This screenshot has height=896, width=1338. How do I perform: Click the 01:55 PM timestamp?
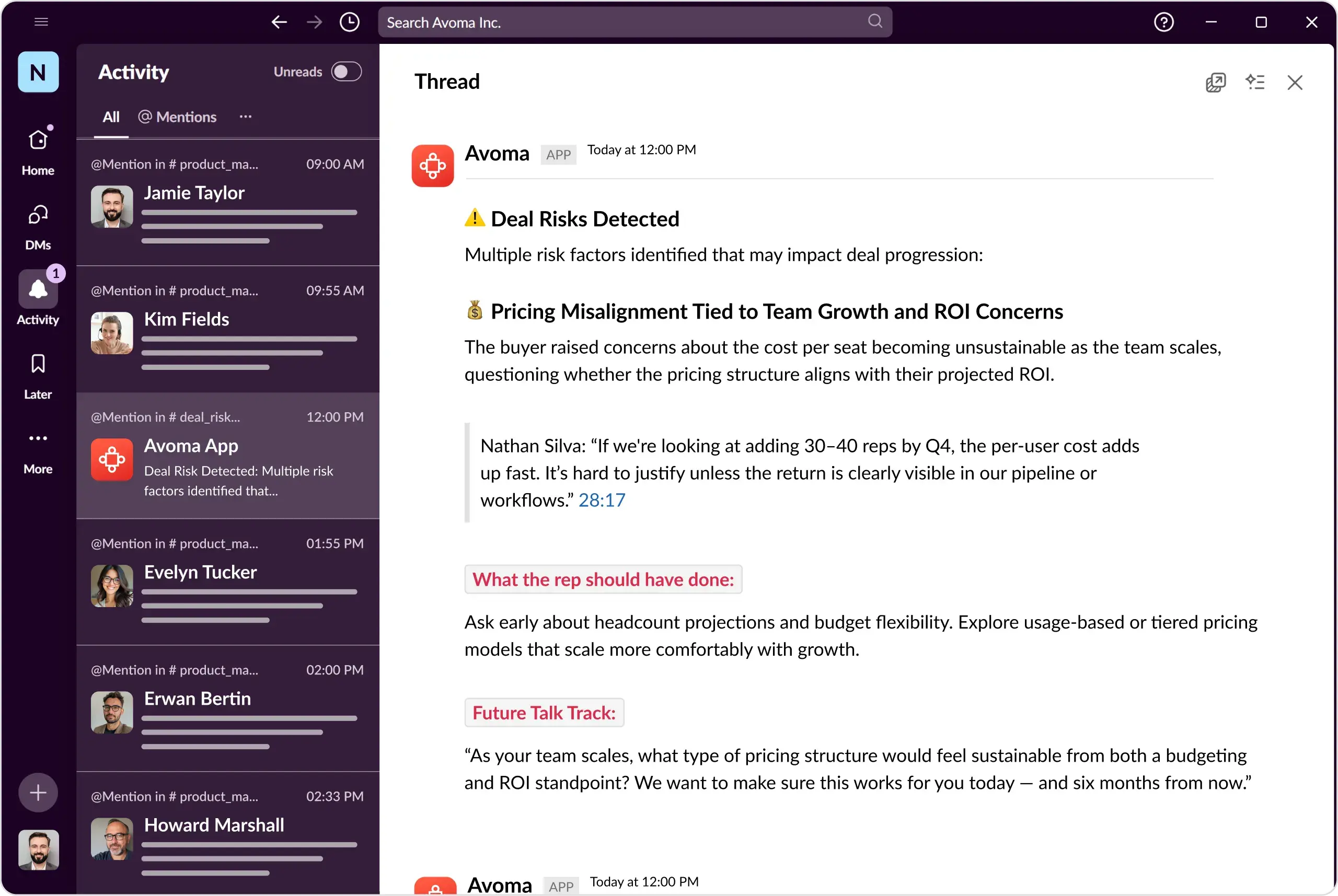335,543
